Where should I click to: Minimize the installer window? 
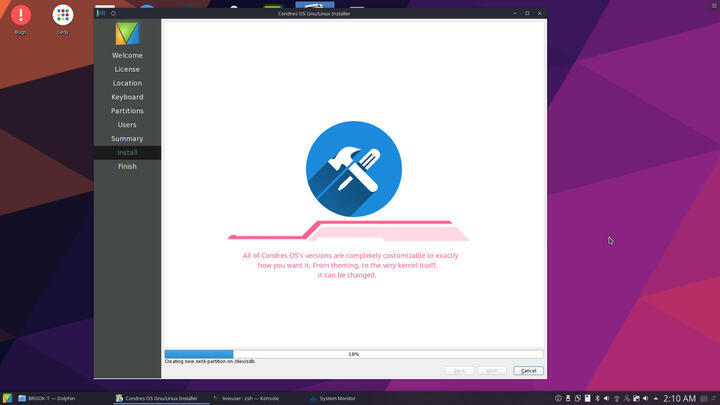pyautogui.click(x=515, y=13)
